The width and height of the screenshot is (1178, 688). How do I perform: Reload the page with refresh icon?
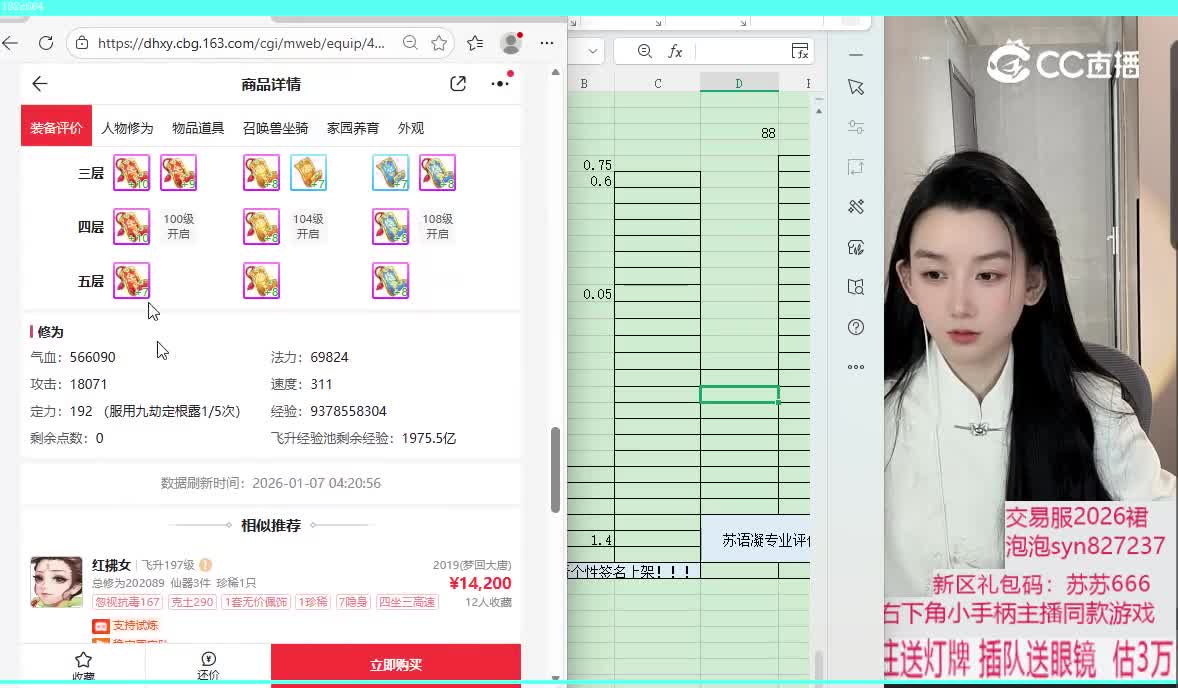click(x=46, y=43)
